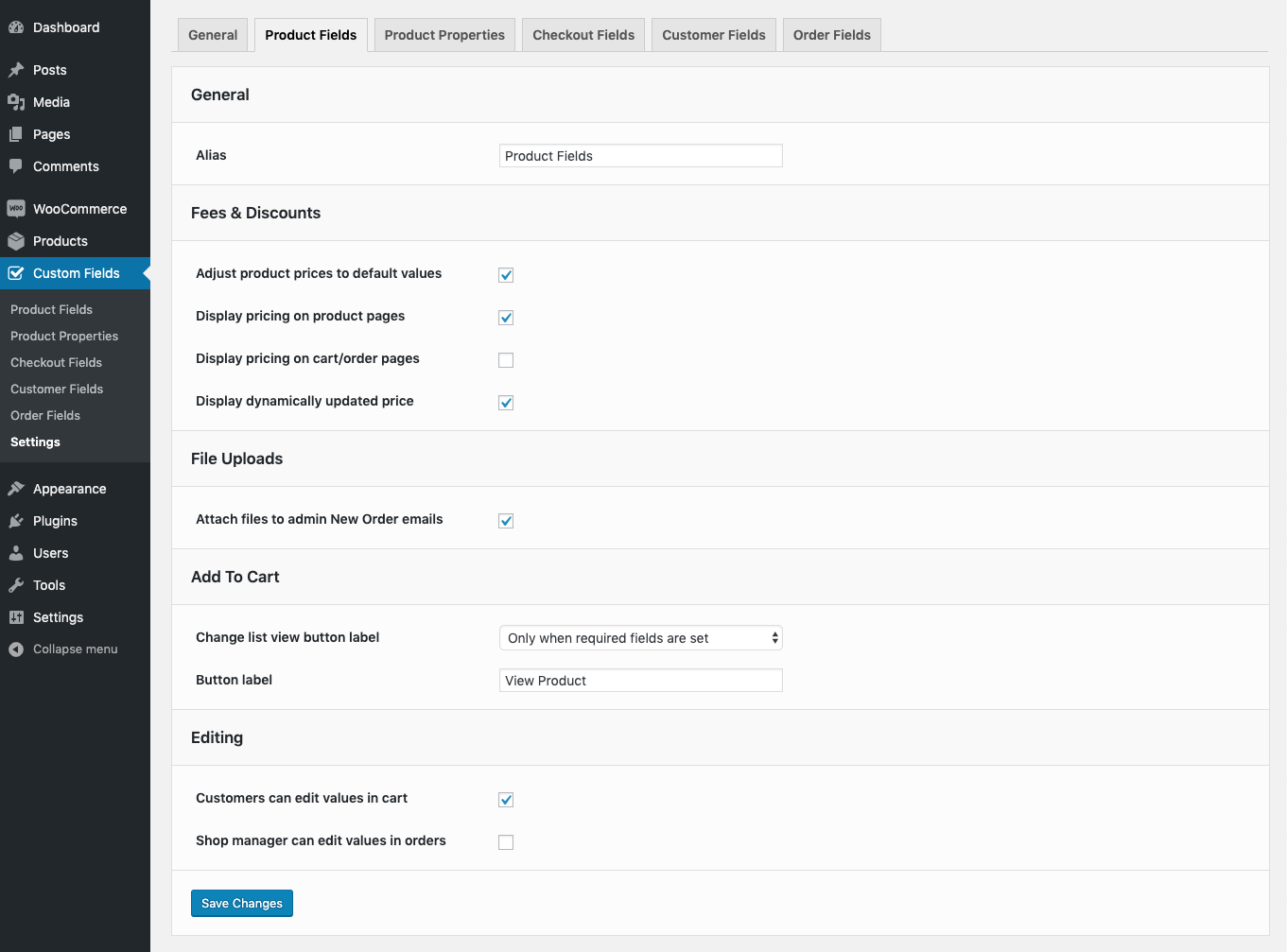Focus the Button label input field
Screen dimensions: 1287x952
click(640, 681)
